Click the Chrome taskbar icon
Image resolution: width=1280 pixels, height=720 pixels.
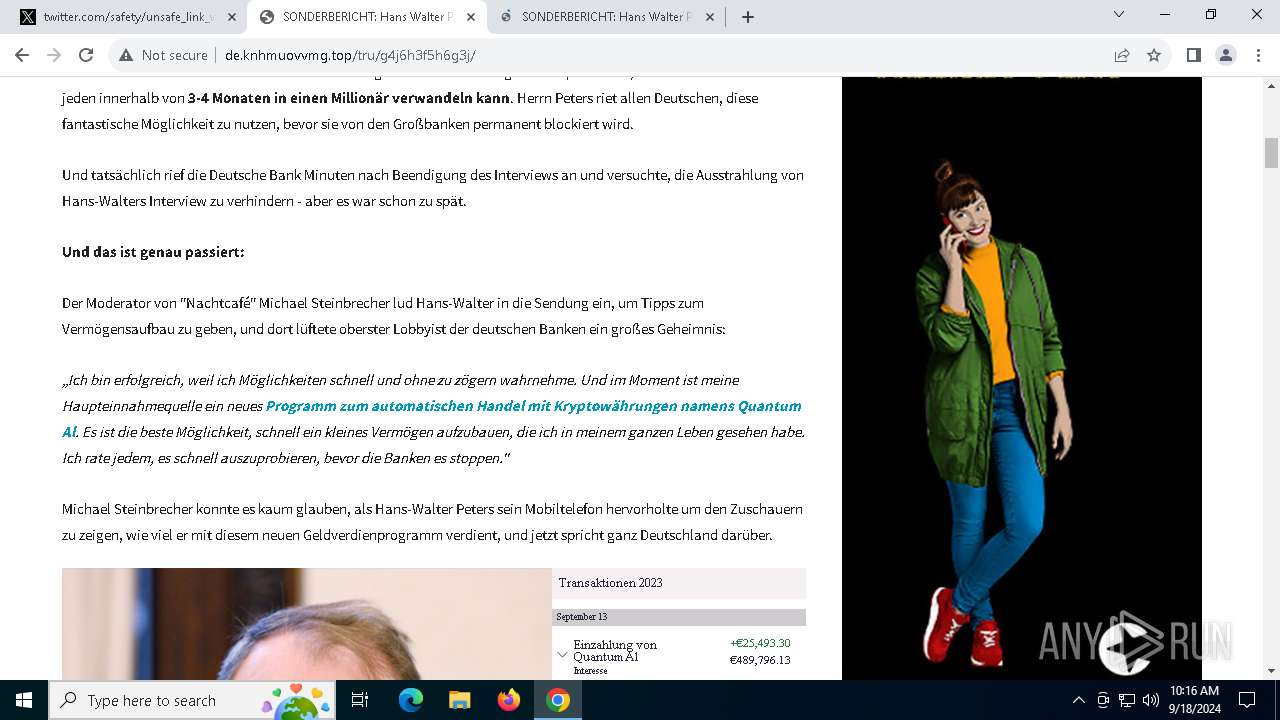(x=558, y=700)
